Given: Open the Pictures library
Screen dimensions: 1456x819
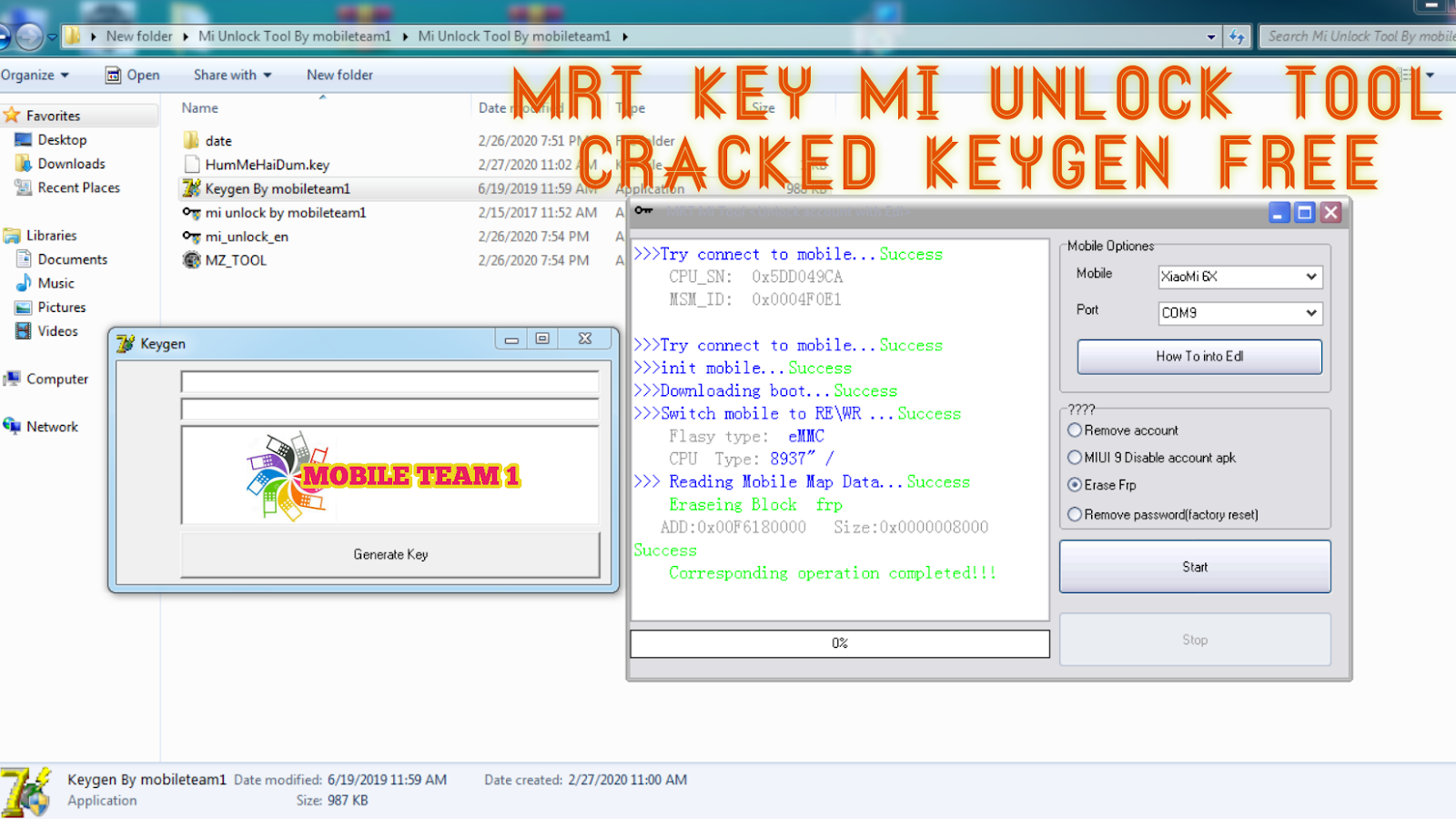Looking at the screenshot, I should 61,308.
